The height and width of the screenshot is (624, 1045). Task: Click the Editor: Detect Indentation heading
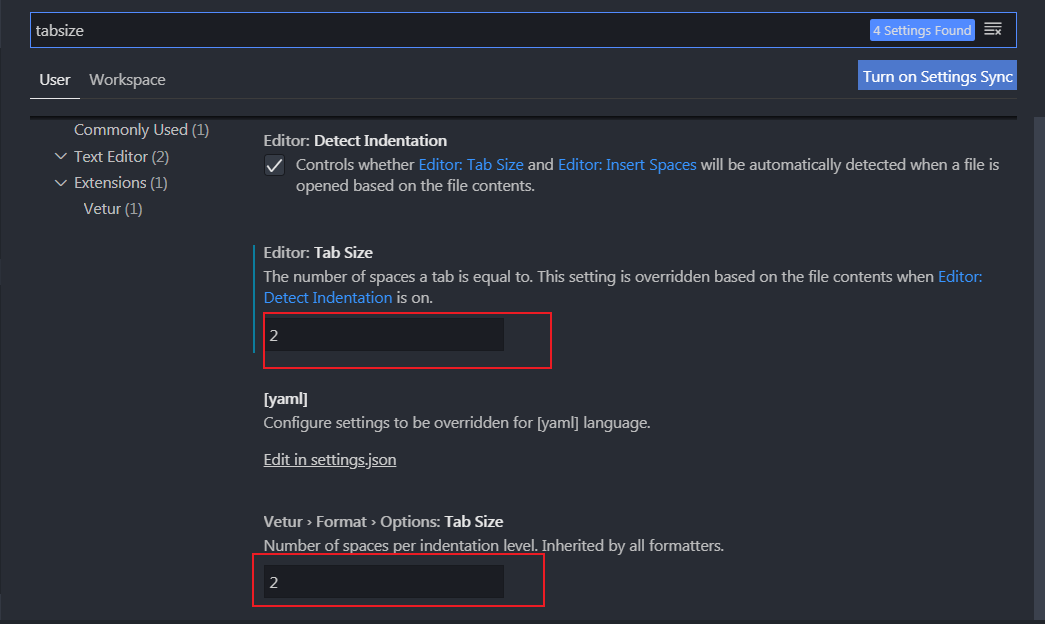[355, 141]
